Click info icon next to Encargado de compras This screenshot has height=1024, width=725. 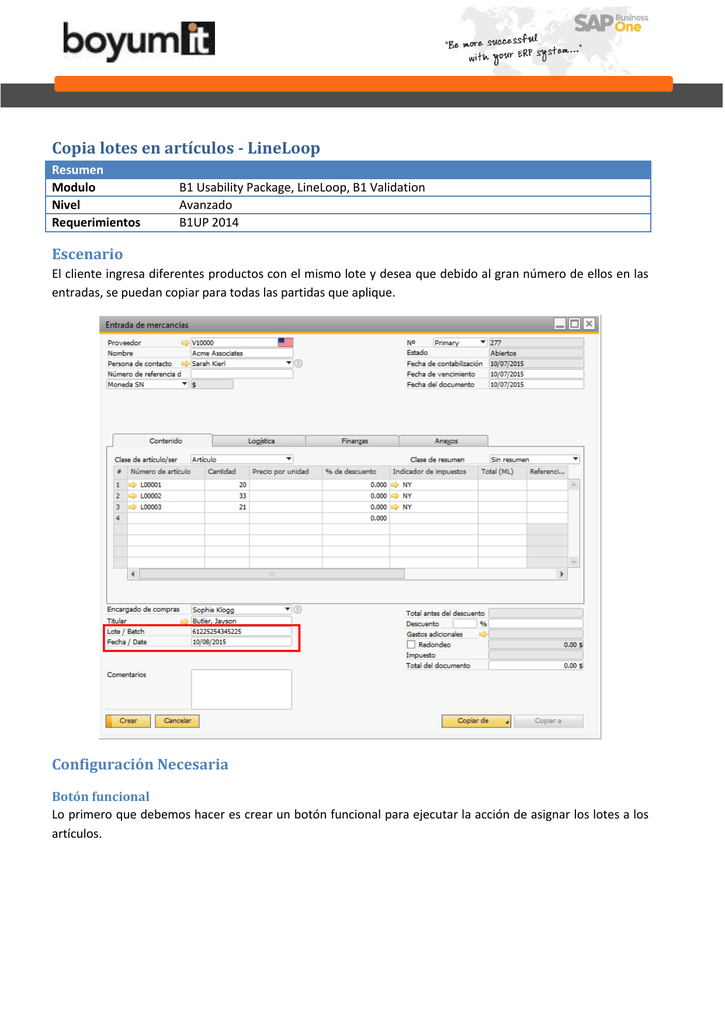(x=298, y=609)
